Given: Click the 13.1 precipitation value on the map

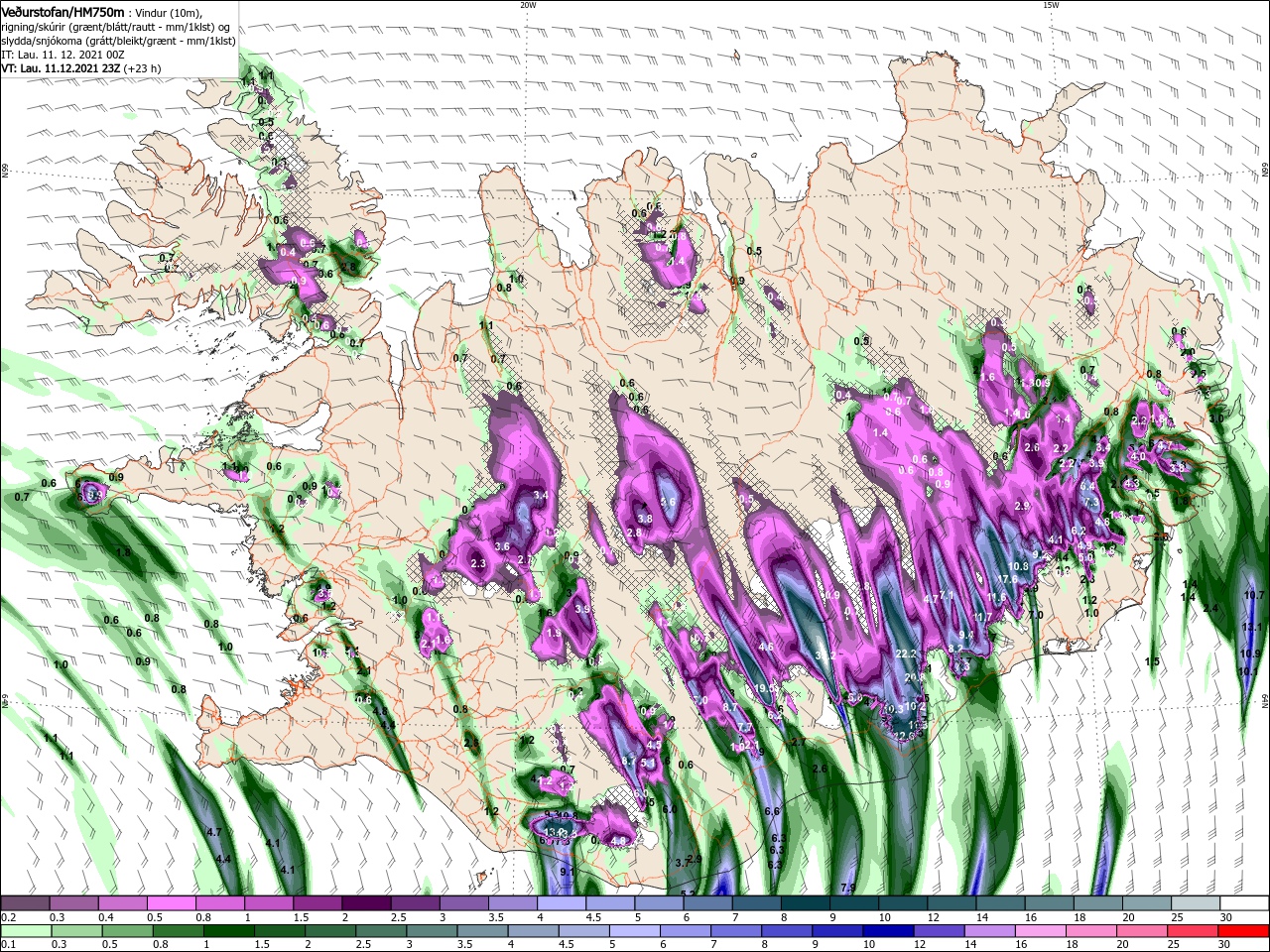Looking at the screenshot, I should click(1251, 628).
